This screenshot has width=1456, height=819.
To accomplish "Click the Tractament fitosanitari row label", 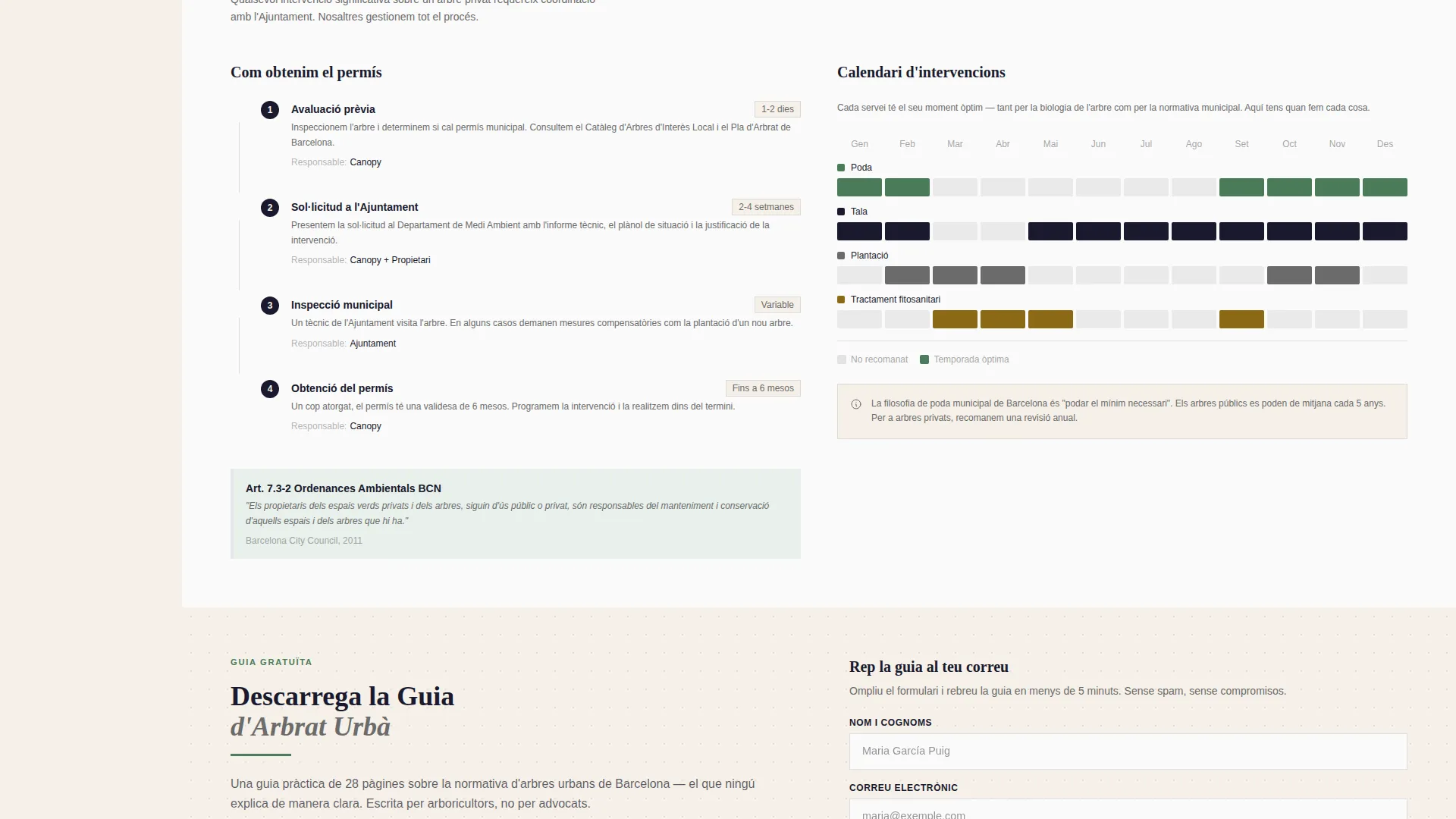I will coord(896,300).
